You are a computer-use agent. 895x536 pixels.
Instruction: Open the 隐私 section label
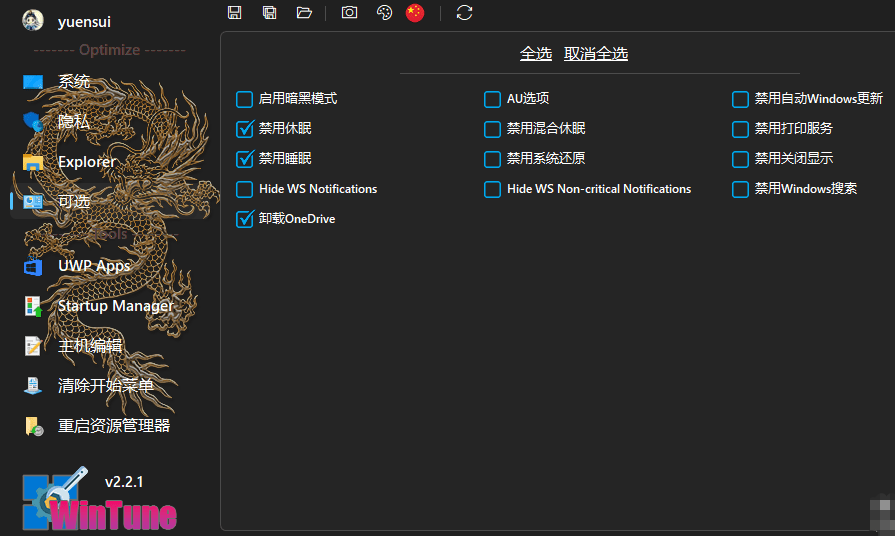coord(74,122)
